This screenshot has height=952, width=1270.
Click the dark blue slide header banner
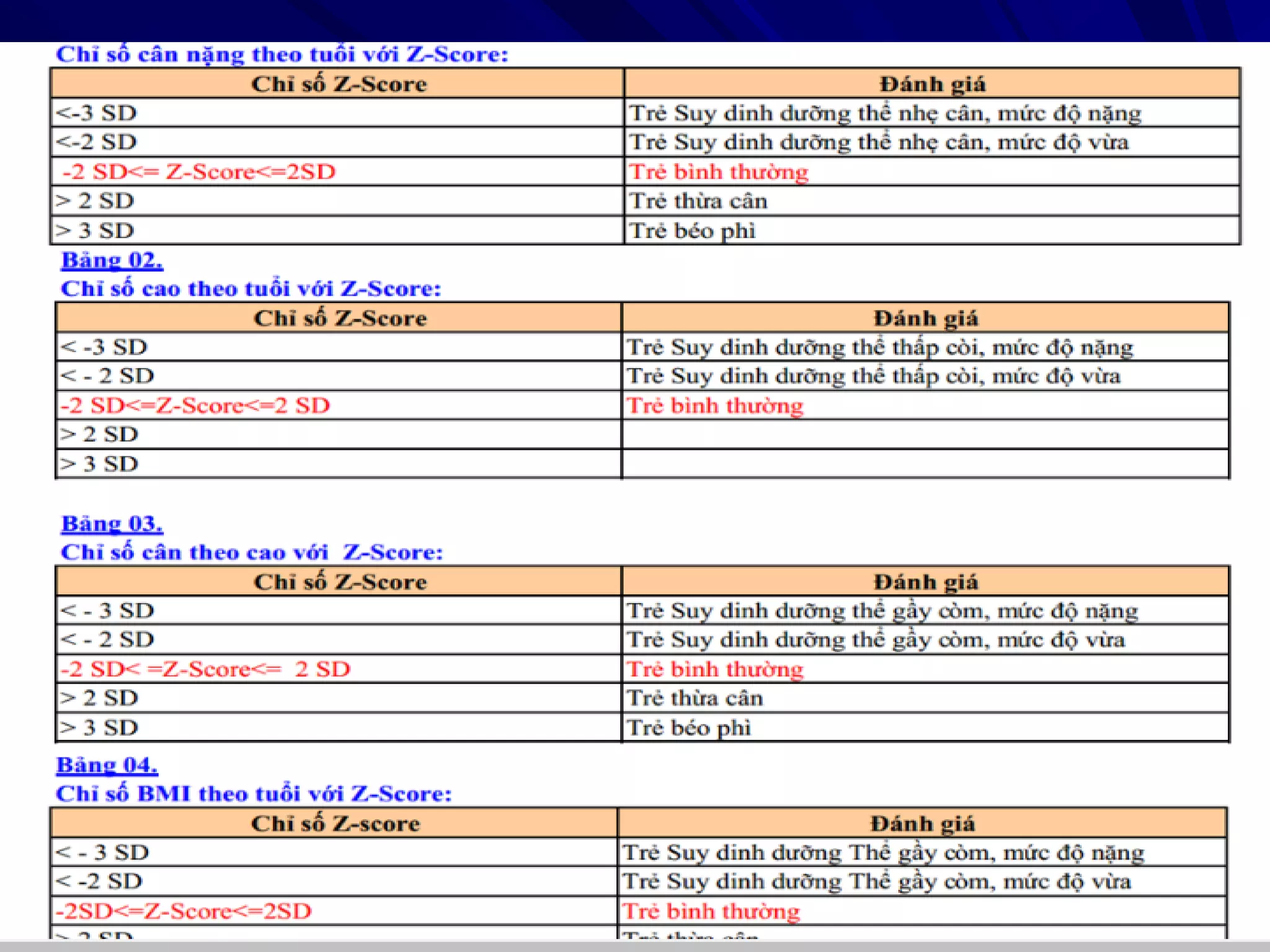tap(635, 20)
